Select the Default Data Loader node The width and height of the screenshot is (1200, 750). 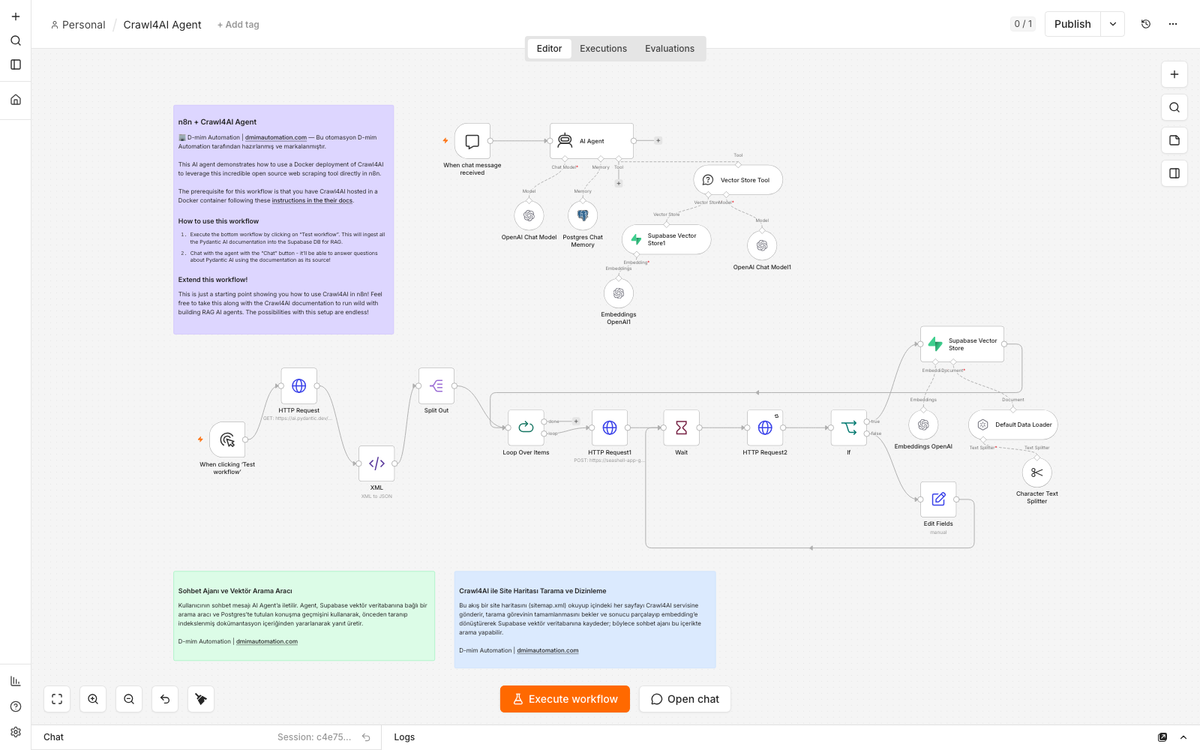pyautogui.click(x=1013, y=425)
